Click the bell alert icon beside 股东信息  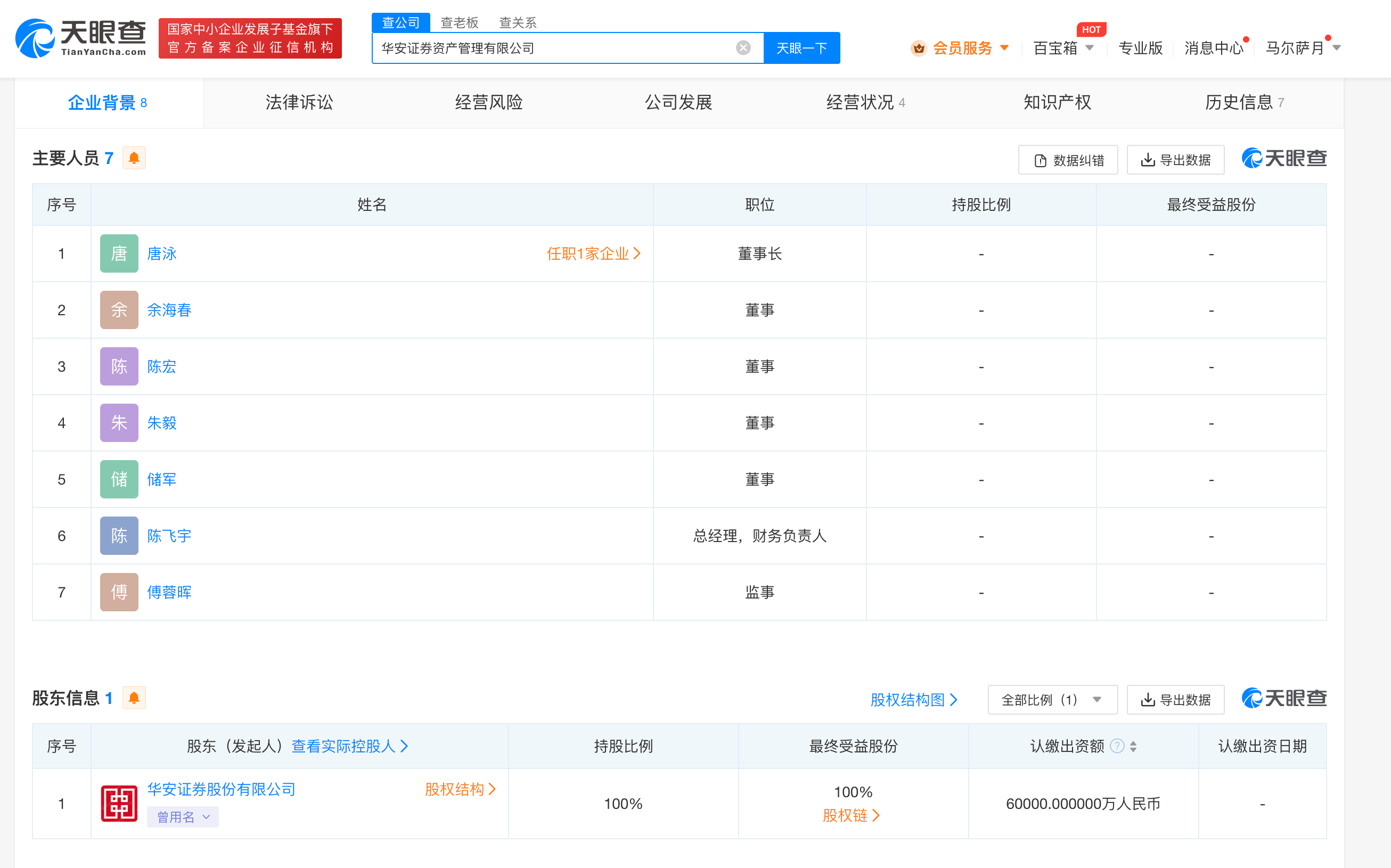coord(134,698)
